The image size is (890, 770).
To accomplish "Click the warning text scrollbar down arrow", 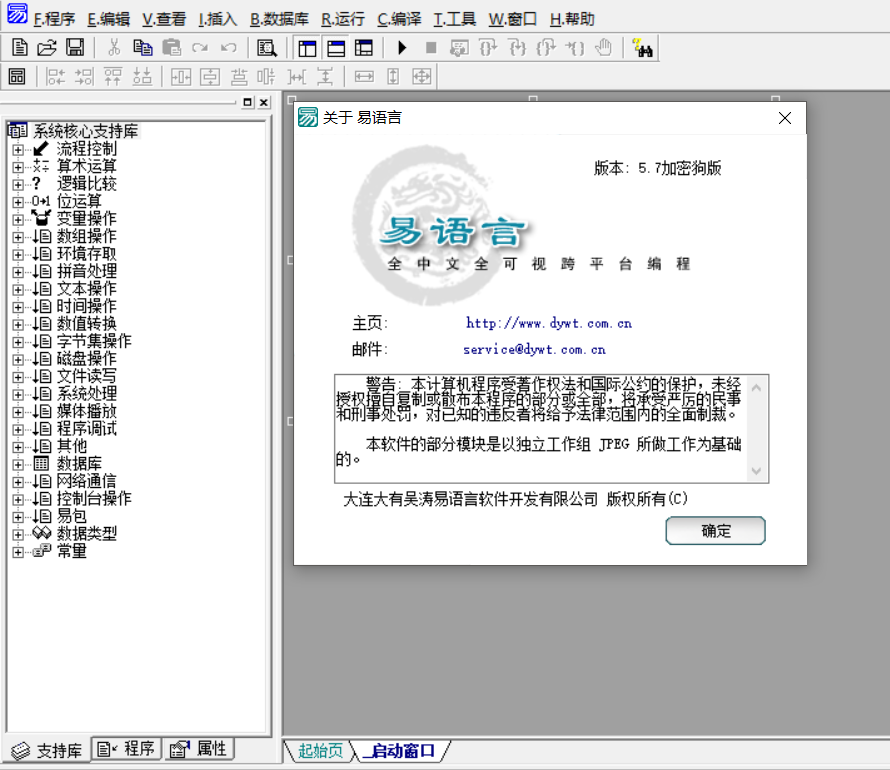I will [x=756, y=471].
